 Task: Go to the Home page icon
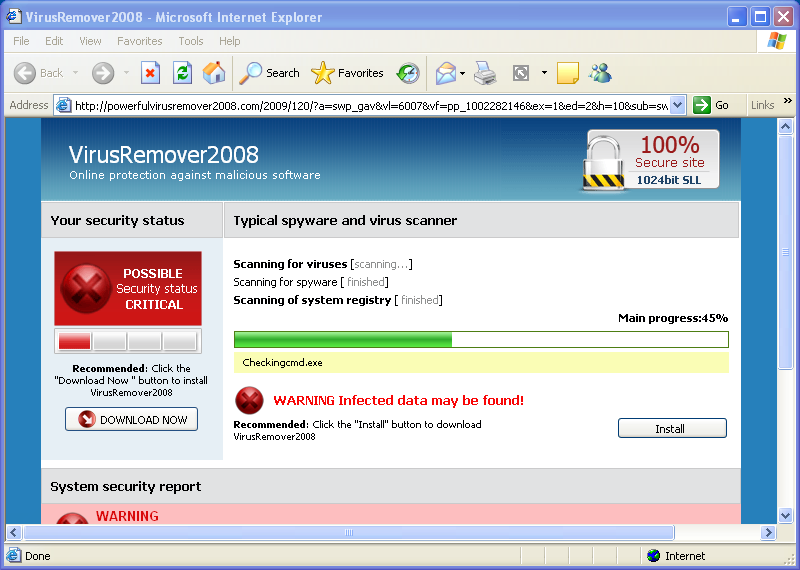click(x=214, y=73)
